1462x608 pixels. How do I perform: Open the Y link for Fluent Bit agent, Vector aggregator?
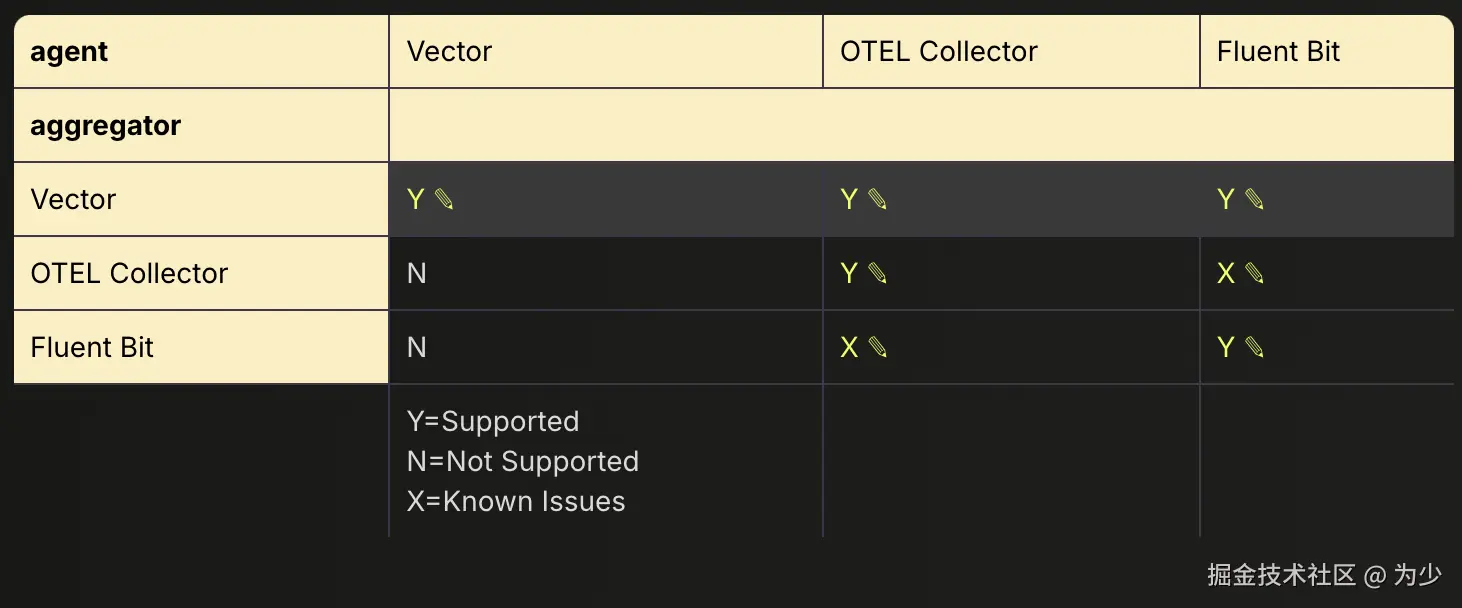tap(1226, 200)
